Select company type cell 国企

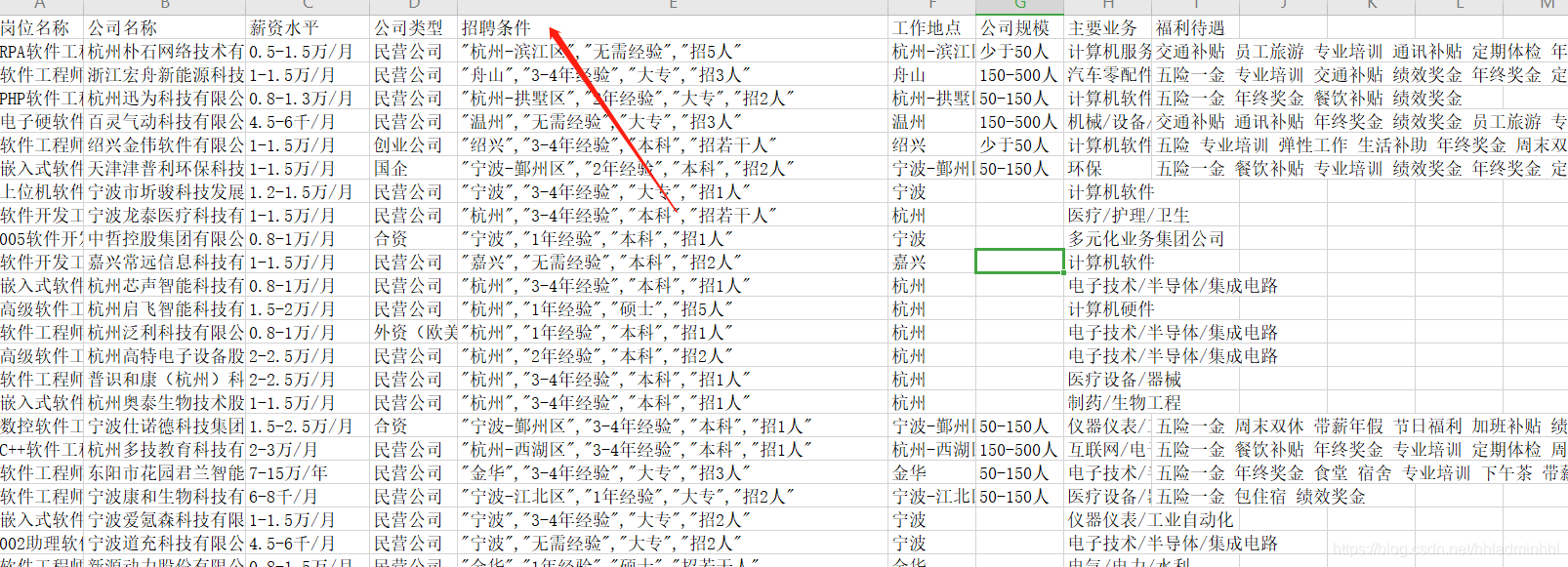414,169
